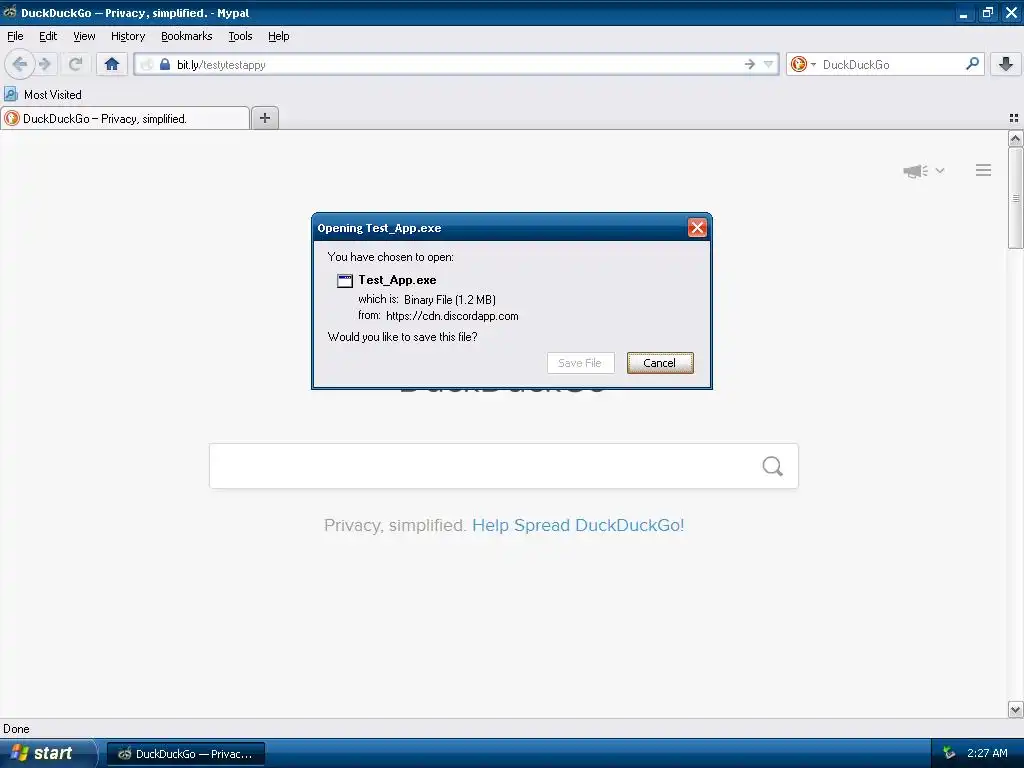Click the page search magnifier button

click(773, 466)
